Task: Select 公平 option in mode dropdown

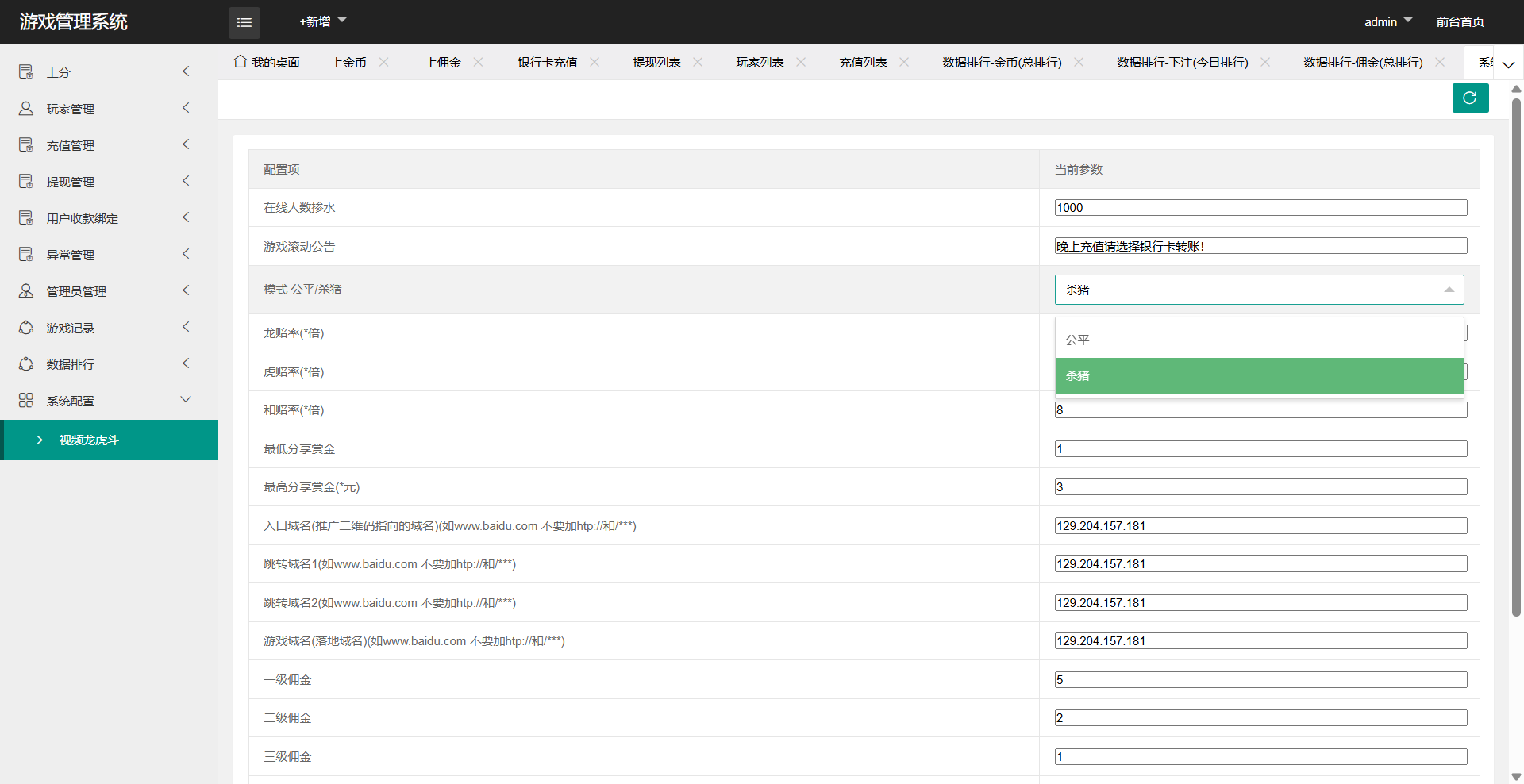Action: [1258, 340]
